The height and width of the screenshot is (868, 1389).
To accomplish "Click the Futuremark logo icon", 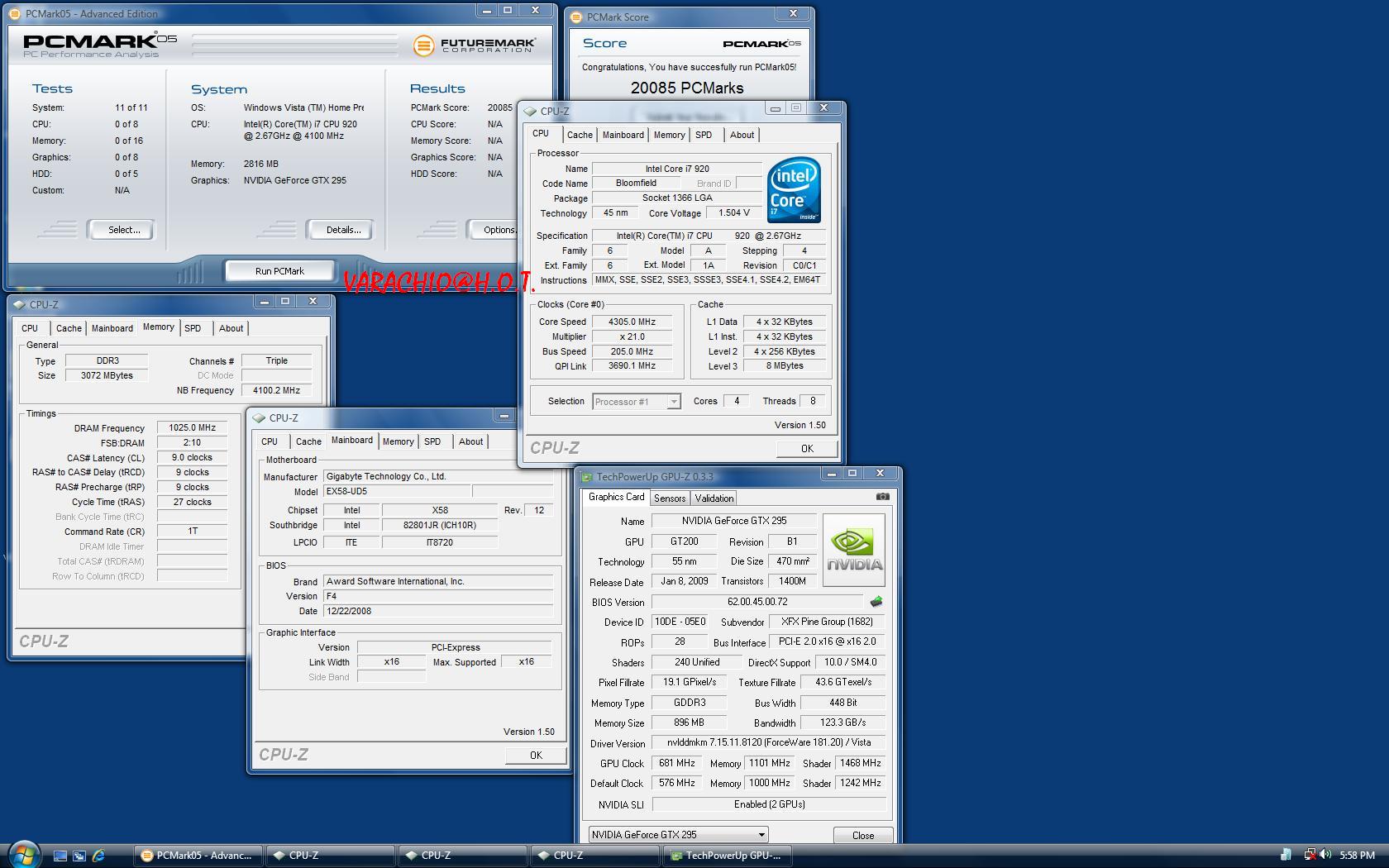I will pyautogui.click(x=422, y=45).
